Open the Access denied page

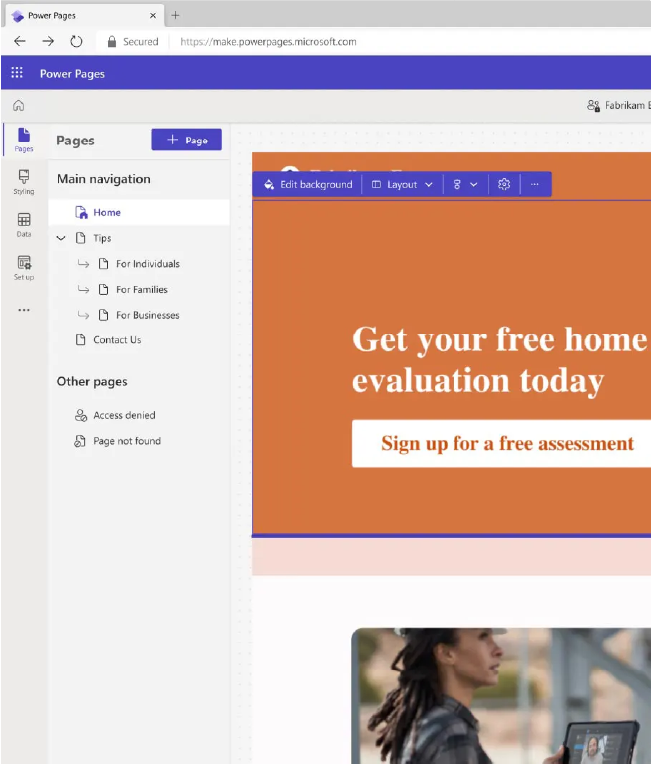tap(124, 415)
